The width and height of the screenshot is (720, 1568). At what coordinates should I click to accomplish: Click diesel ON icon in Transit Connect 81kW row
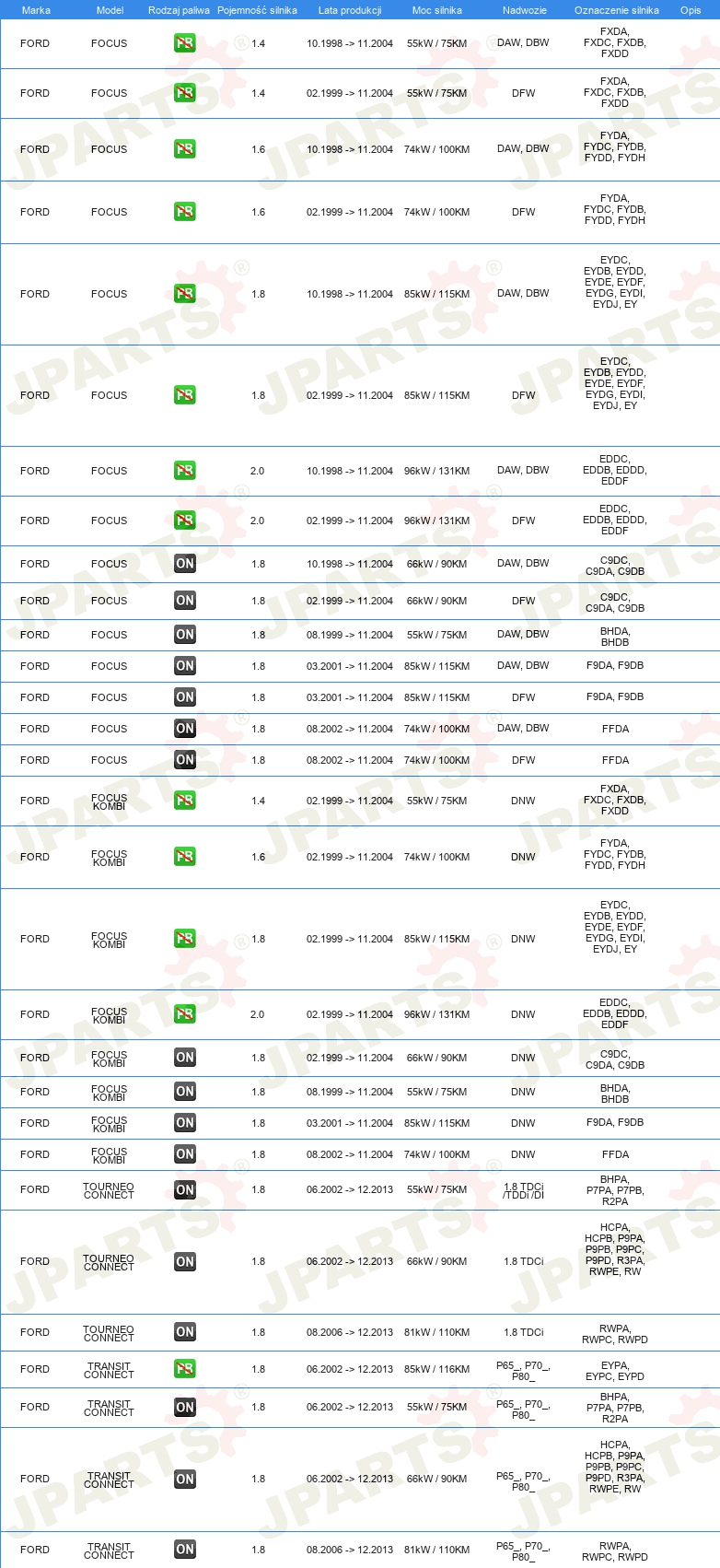[x=184, y=1550]
